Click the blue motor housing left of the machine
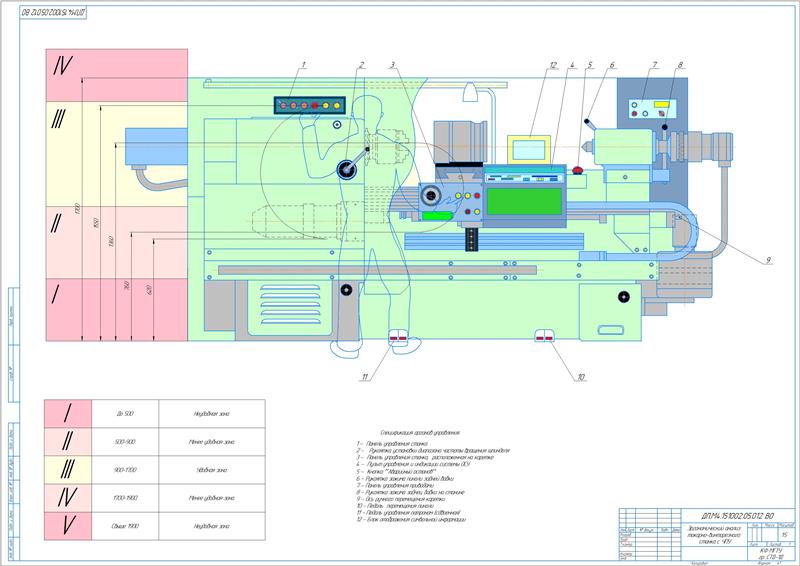 156,146
